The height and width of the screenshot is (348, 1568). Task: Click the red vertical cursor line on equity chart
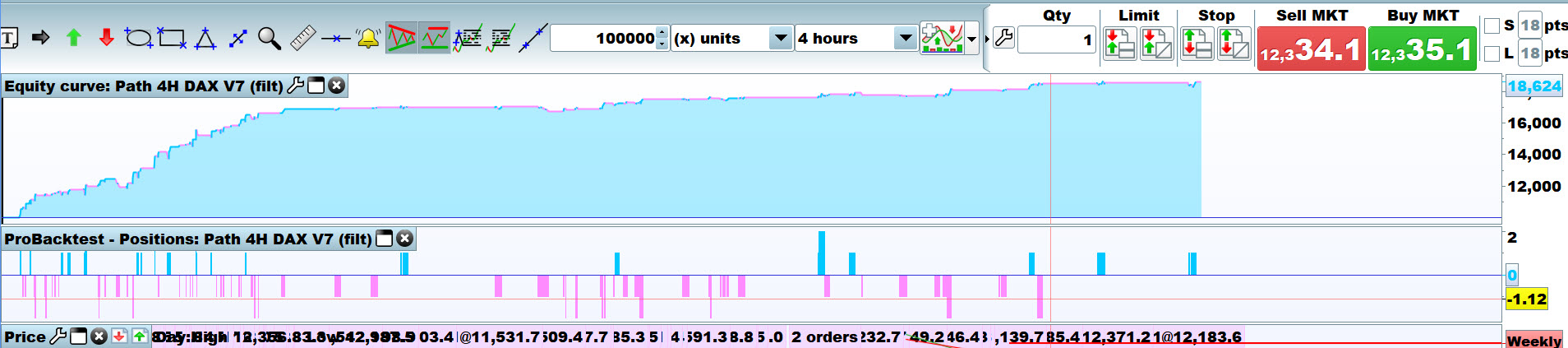coord(1051,148)
